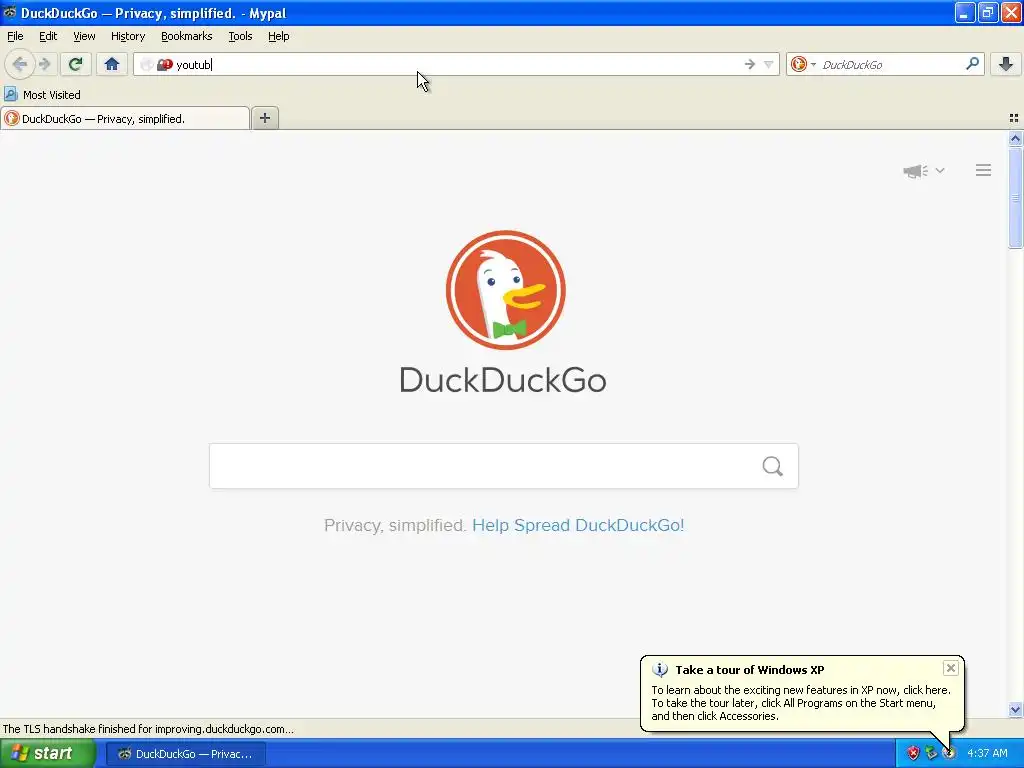Click the DuckDuckGo duck logo
This screenshot has height=768, width=1024.
pyautogui.click(x=505, y=290)
